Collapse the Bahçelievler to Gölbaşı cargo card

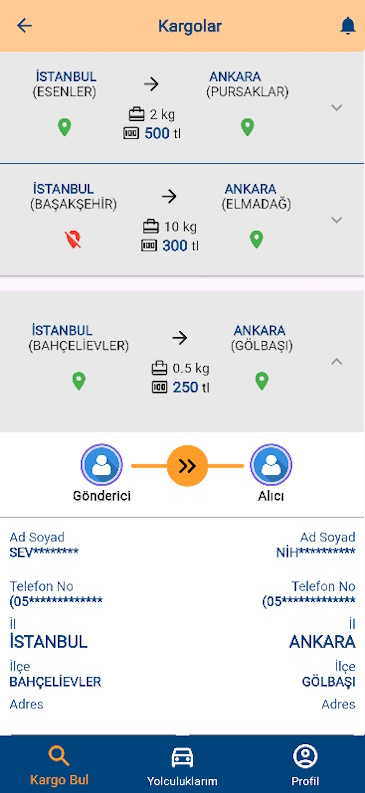tap(337, 362)
